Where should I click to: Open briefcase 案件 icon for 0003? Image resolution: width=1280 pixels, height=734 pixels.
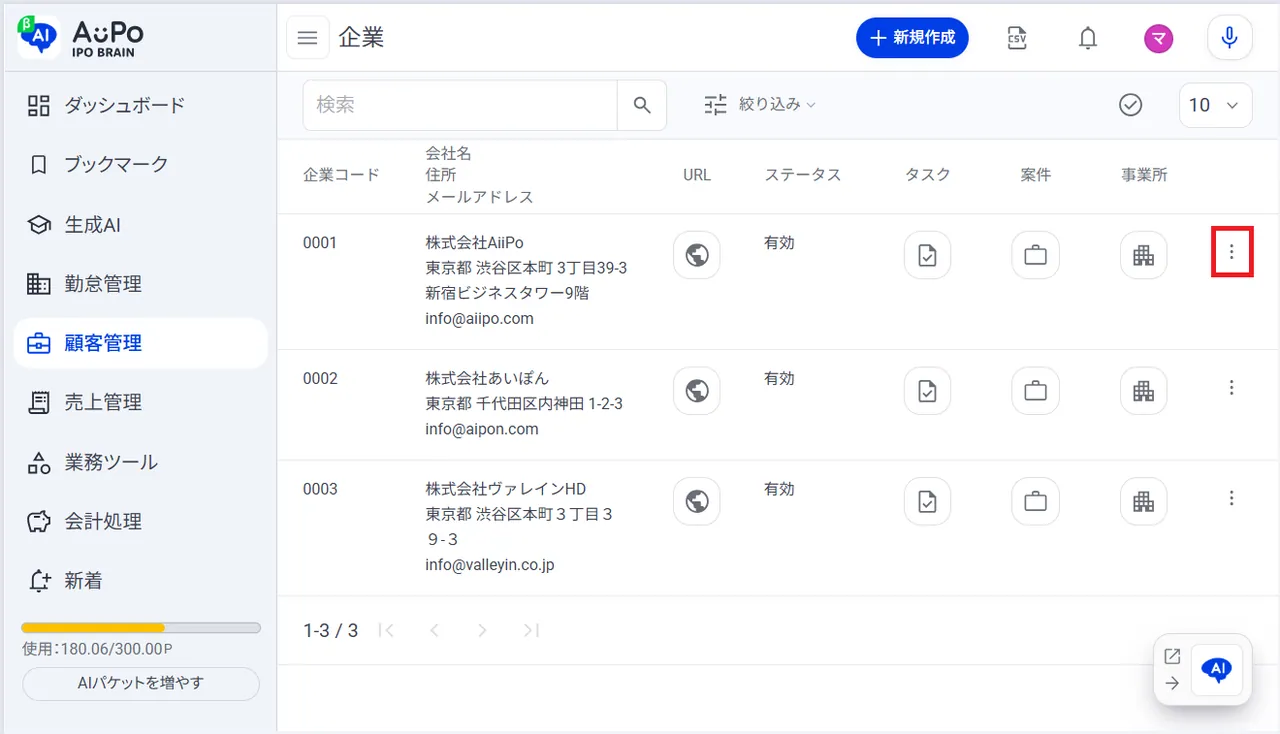point(1035,501)
